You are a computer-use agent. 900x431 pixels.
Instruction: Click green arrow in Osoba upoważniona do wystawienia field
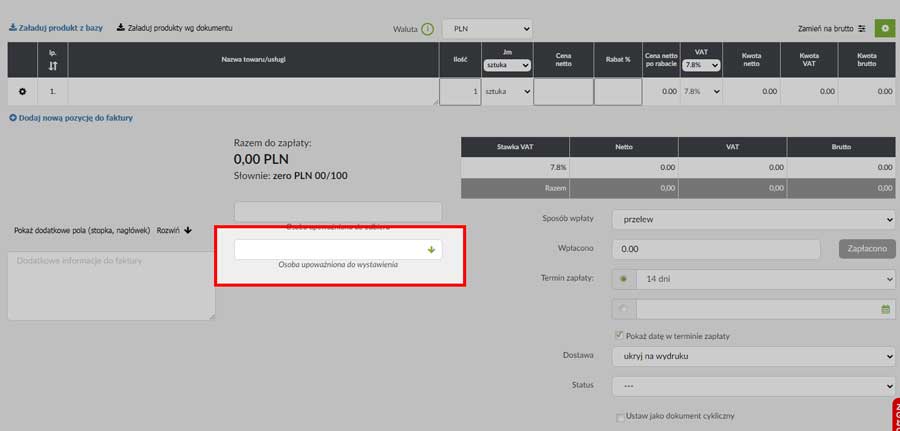[431, 250]
